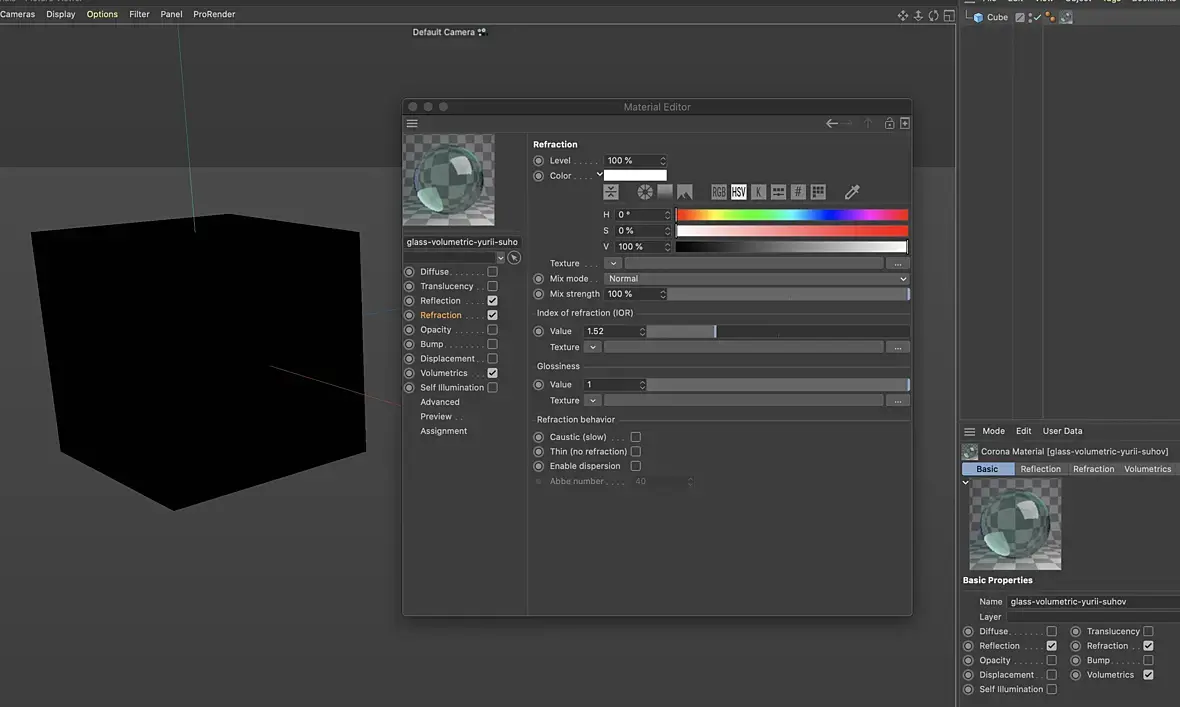
Task: Adjust the Level value stepper
Action: 662,160
